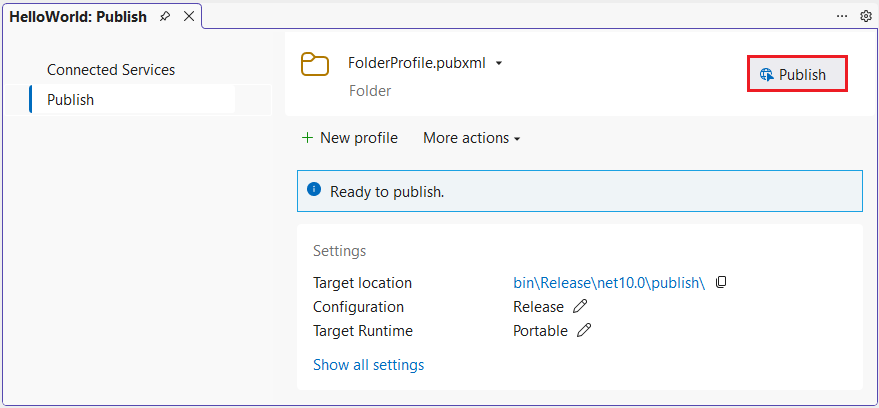The image size is (879, 408).
Task: Expand the FolderProfile.pubxml profile dropdown
Action: 498,63
